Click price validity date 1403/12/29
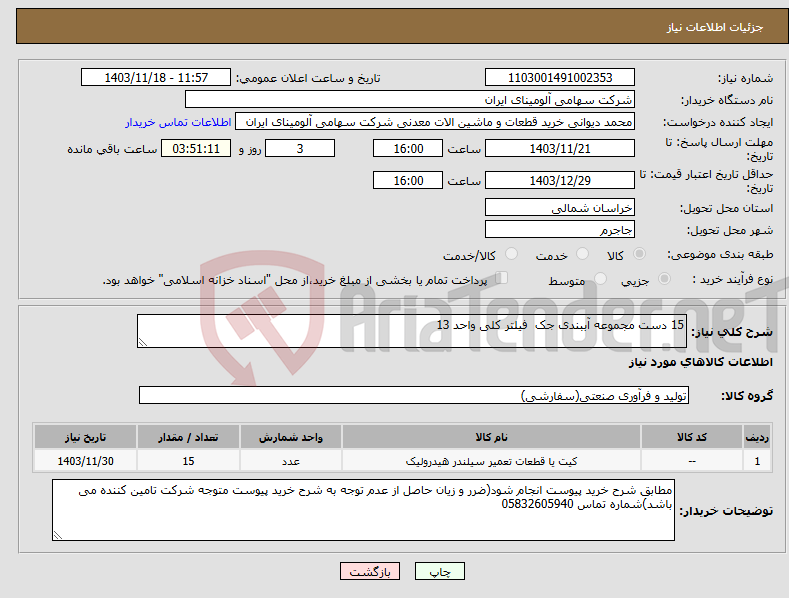Screen dimensions: 789x598 560,180
